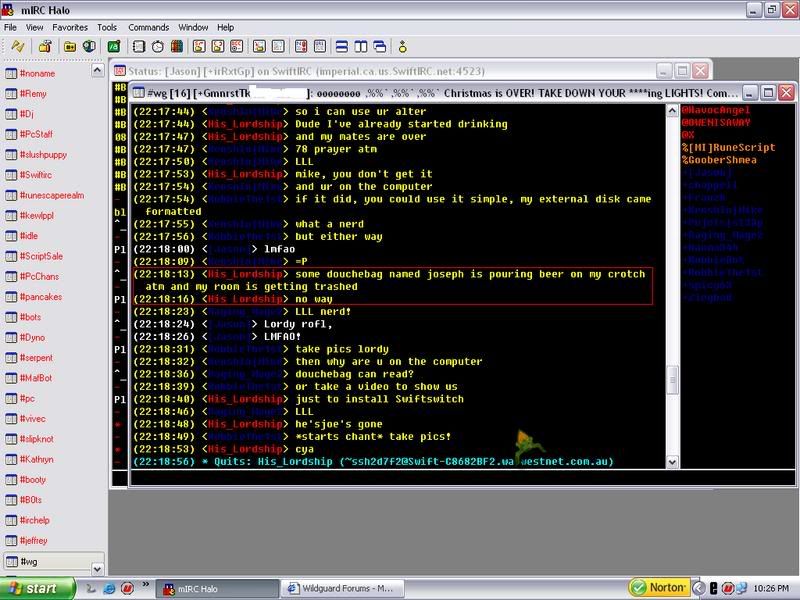
Task: Open the View menu
Action: click(34, 27)
